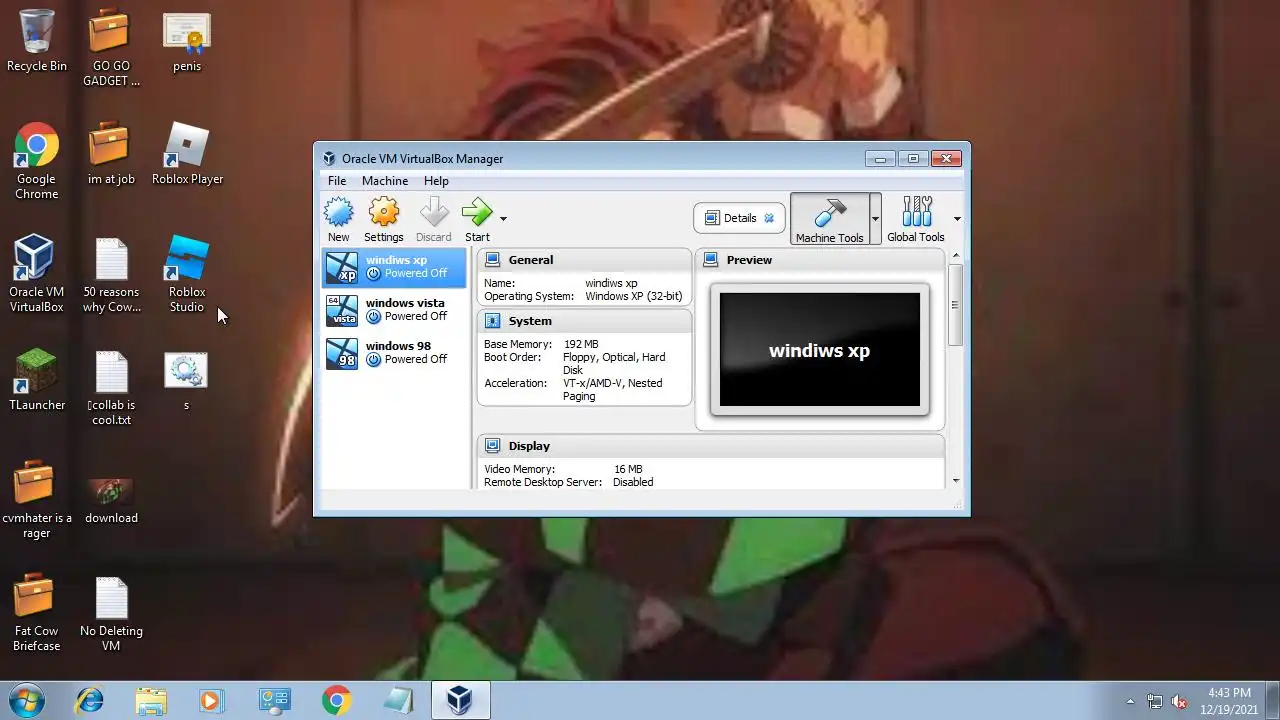Start the selected VM with green arrow
This screenshot has height=720, width=1280.
(x=477, y=212)
